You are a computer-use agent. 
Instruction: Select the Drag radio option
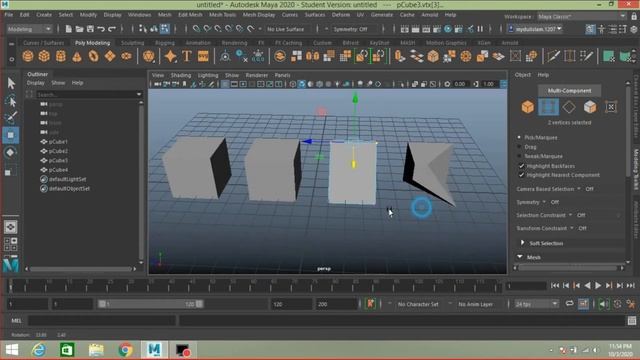[x=519, y=147]
